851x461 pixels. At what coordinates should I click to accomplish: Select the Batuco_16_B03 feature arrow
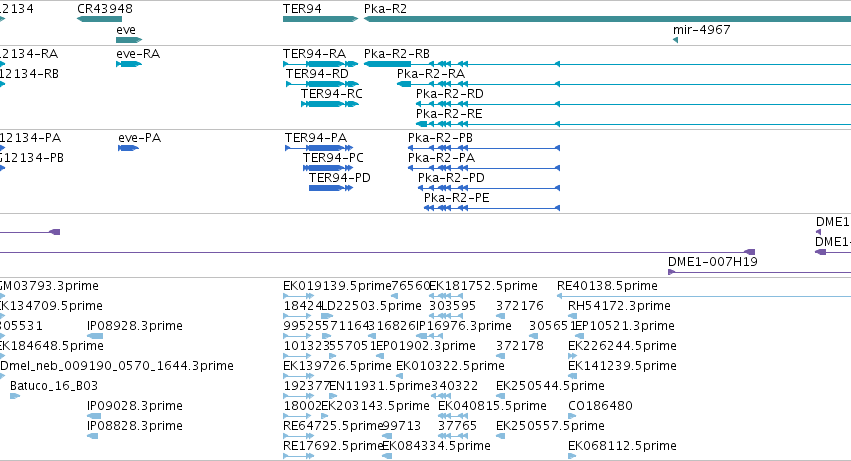tap(15, 396)
